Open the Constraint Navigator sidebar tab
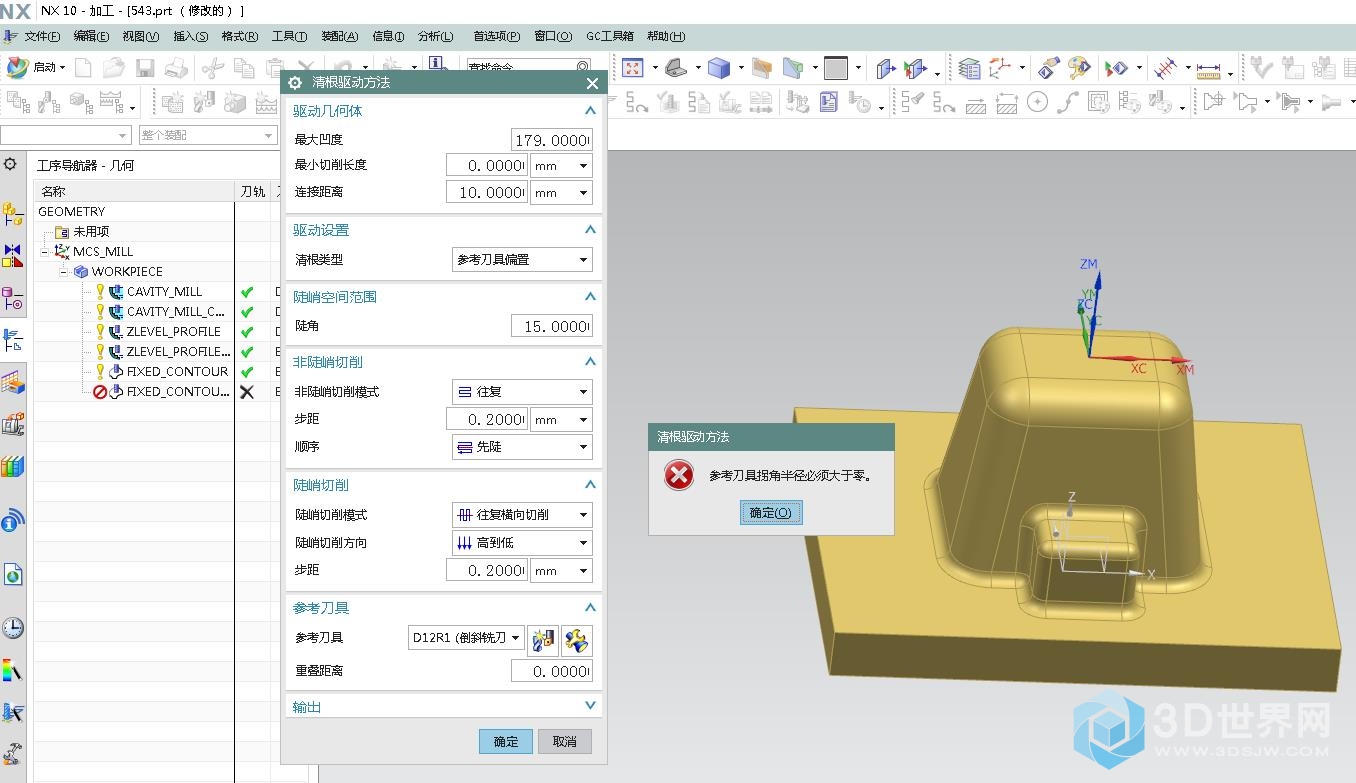This screenshot has width=1356, height=783. point(12,256)
